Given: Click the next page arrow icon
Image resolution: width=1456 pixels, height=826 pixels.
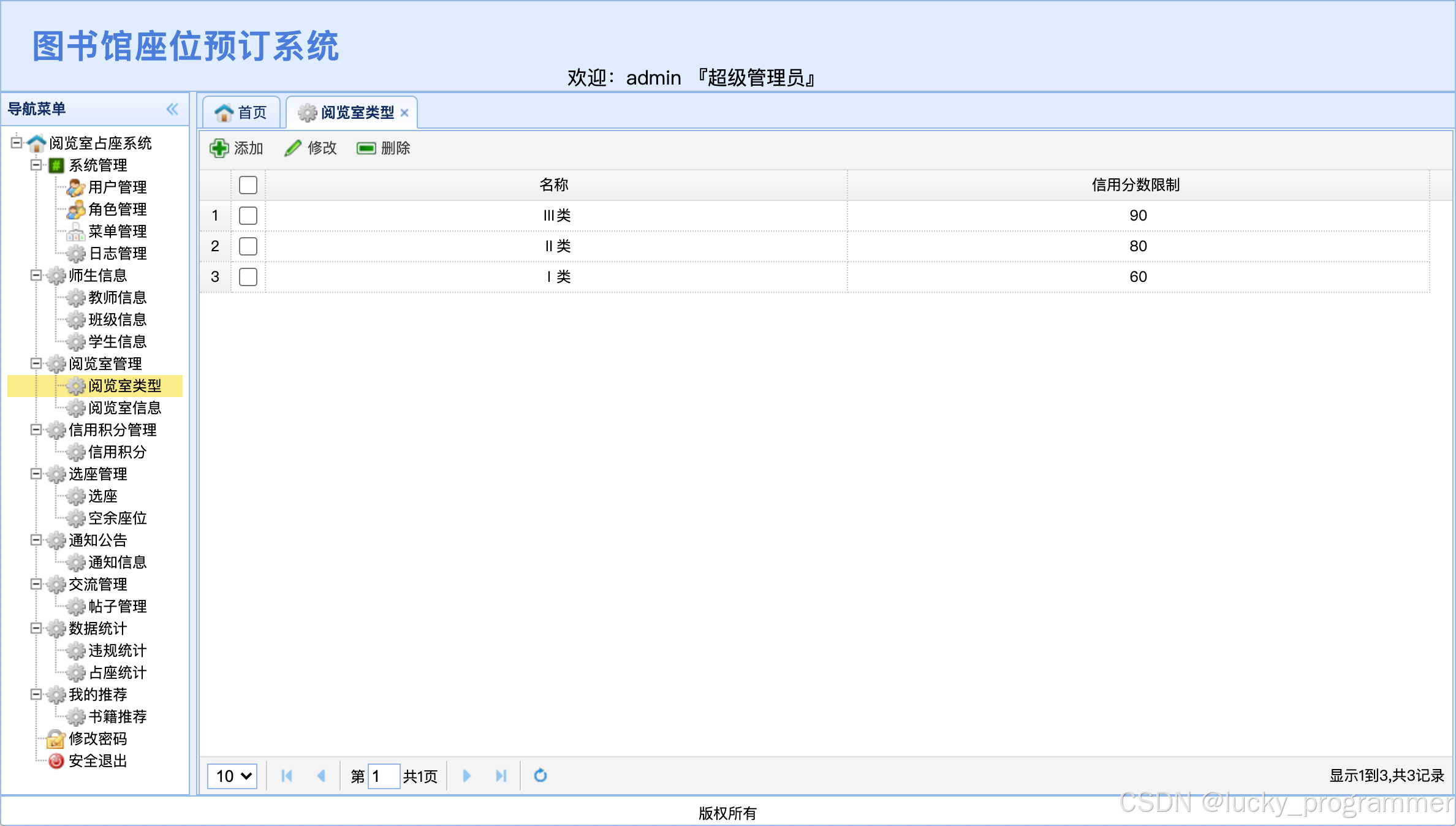Looking at the screenshot, I should (x=466, y=776).
